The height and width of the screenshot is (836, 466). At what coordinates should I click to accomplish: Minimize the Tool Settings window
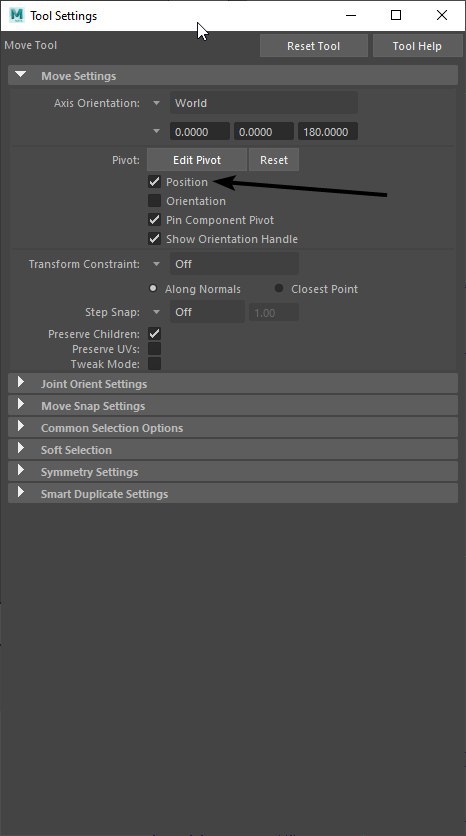coord(350,15)
